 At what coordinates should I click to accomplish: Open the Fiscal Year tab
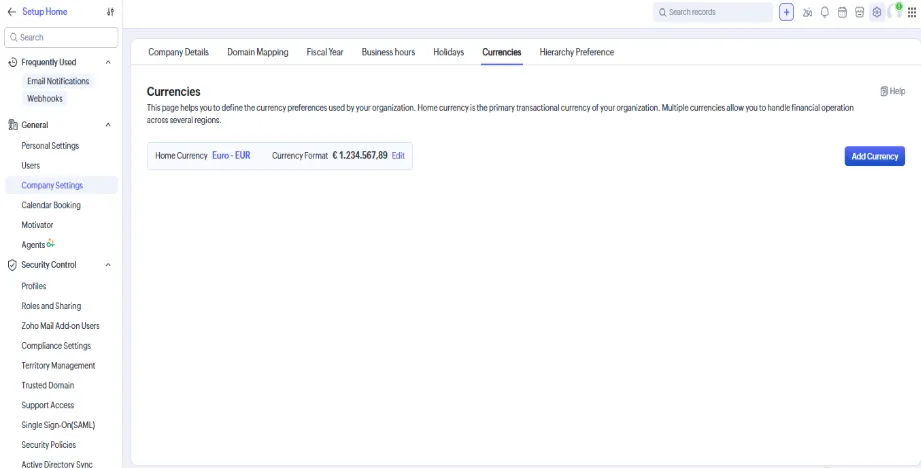pyautogui.click(x=325, y=52)
